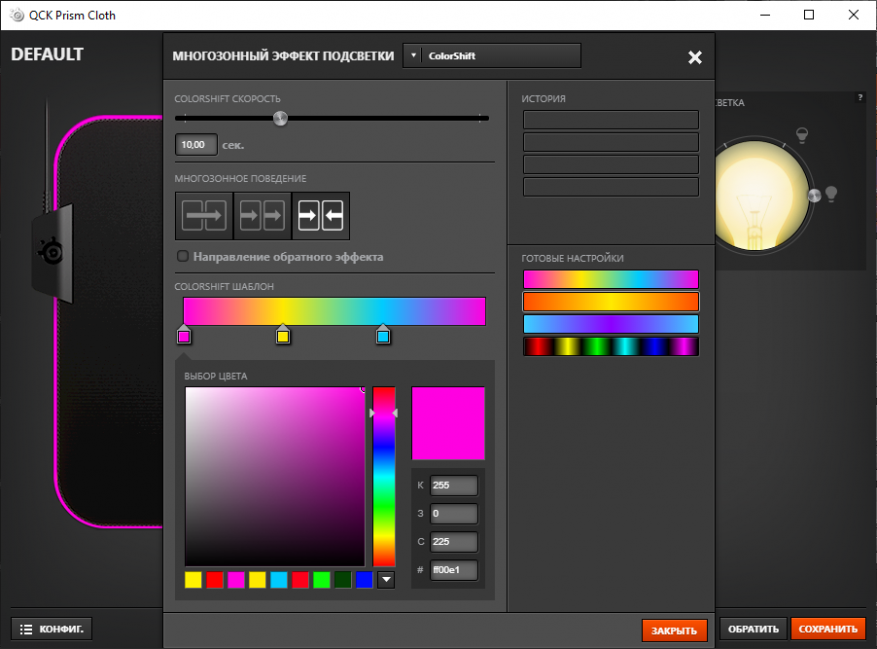Click the ColorShift speed slider handle
Viewport: 877px width, 649px height.
pyautogui.click(x=280, y=118)
